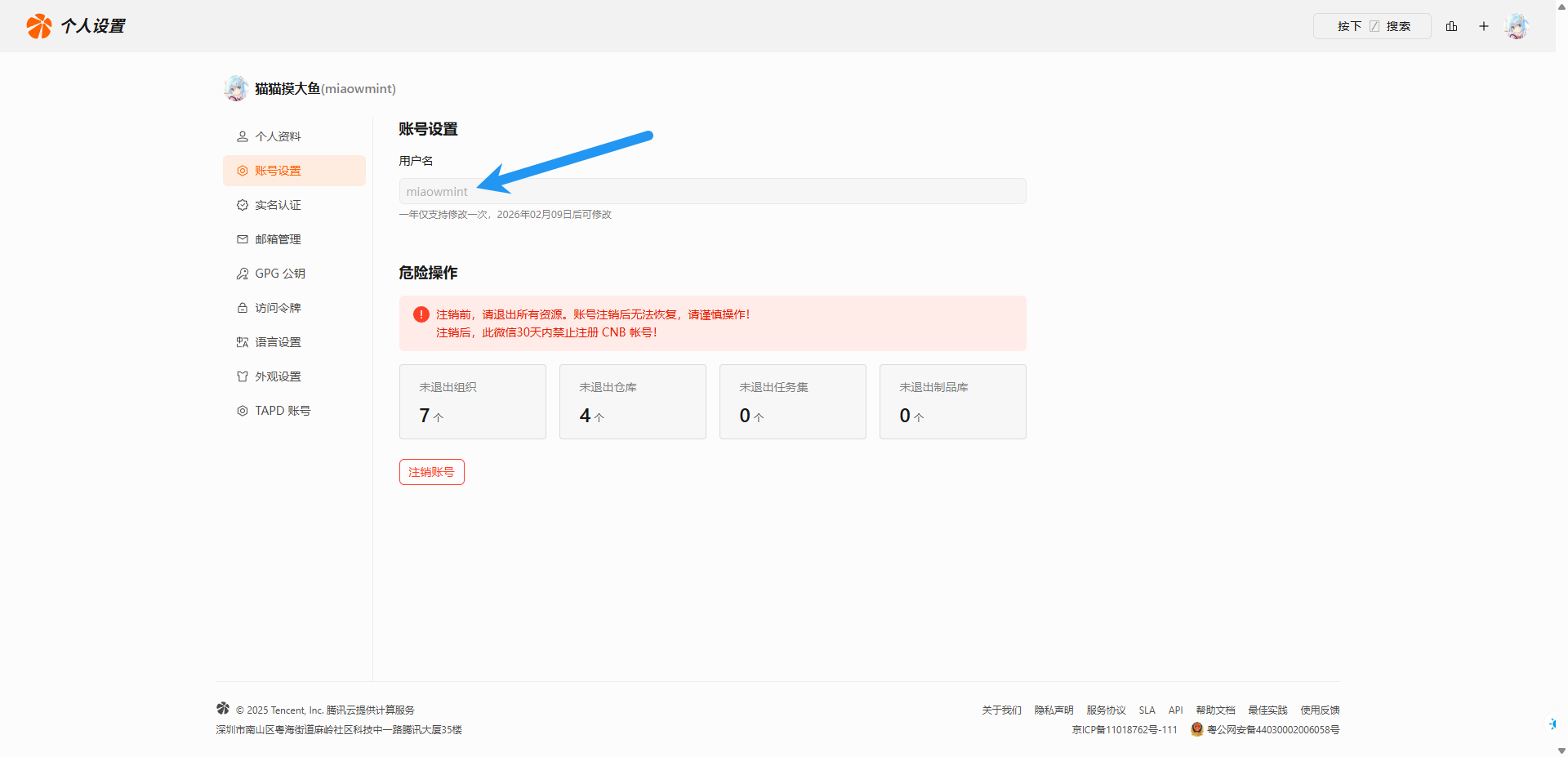Open 外观设置 settings page
Image resolution: width=1568 pixels, height=757 pixels.
278,376
